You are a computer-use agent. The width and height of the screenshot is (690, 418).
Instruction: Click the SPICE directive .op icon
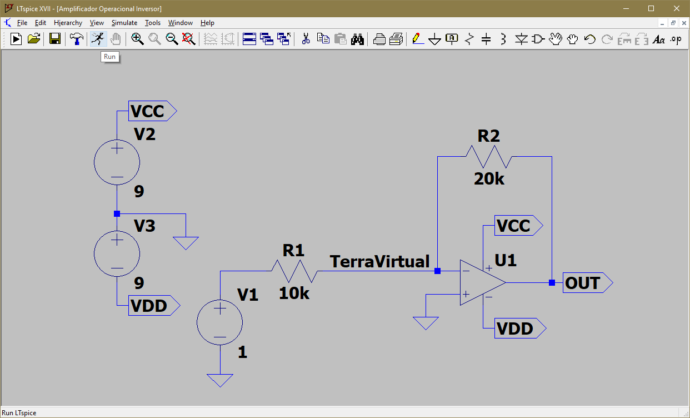click(676, 39)
